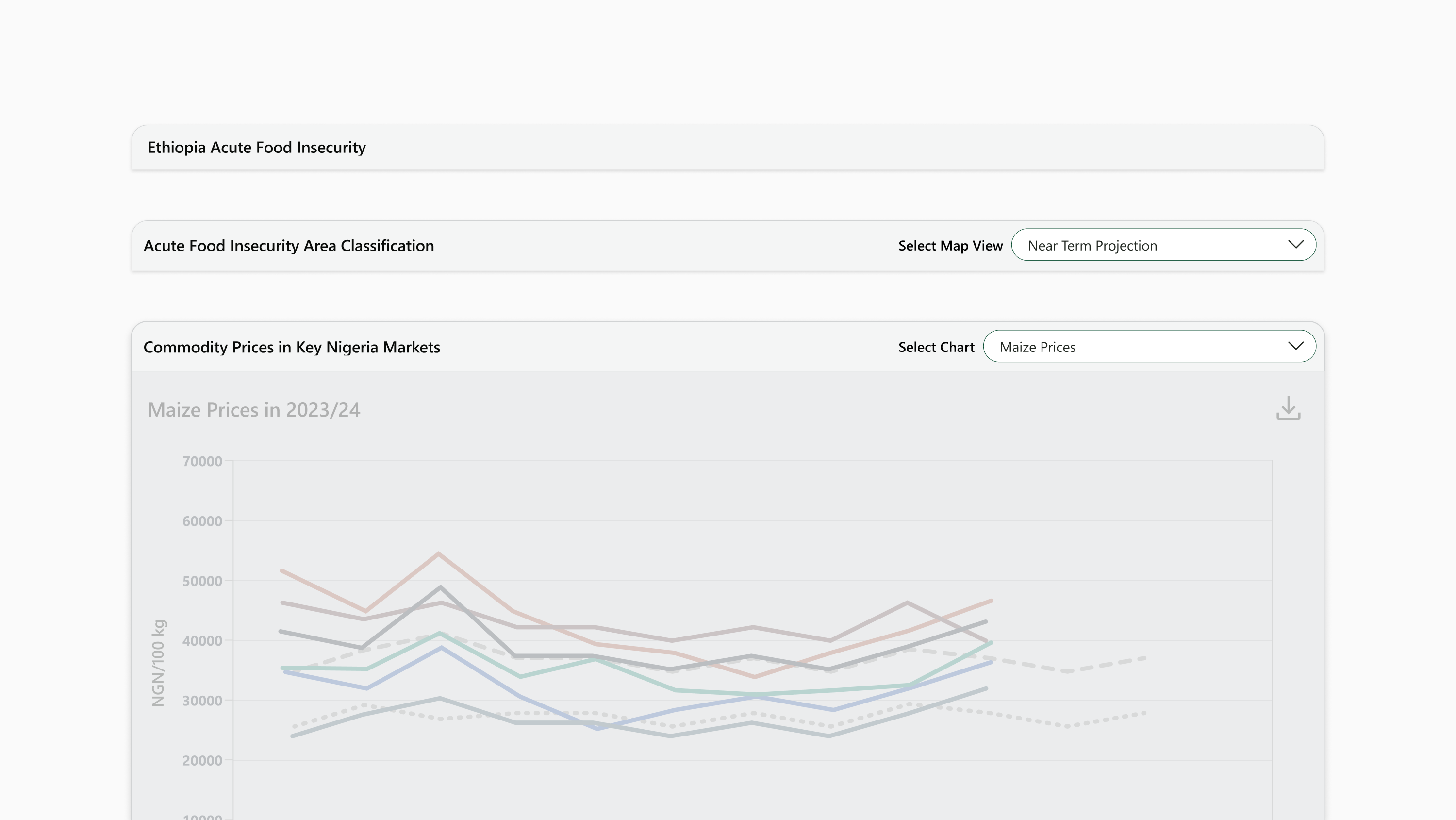
Task: Download the Maize Prices chart
Action: [x=1288, y=408]
